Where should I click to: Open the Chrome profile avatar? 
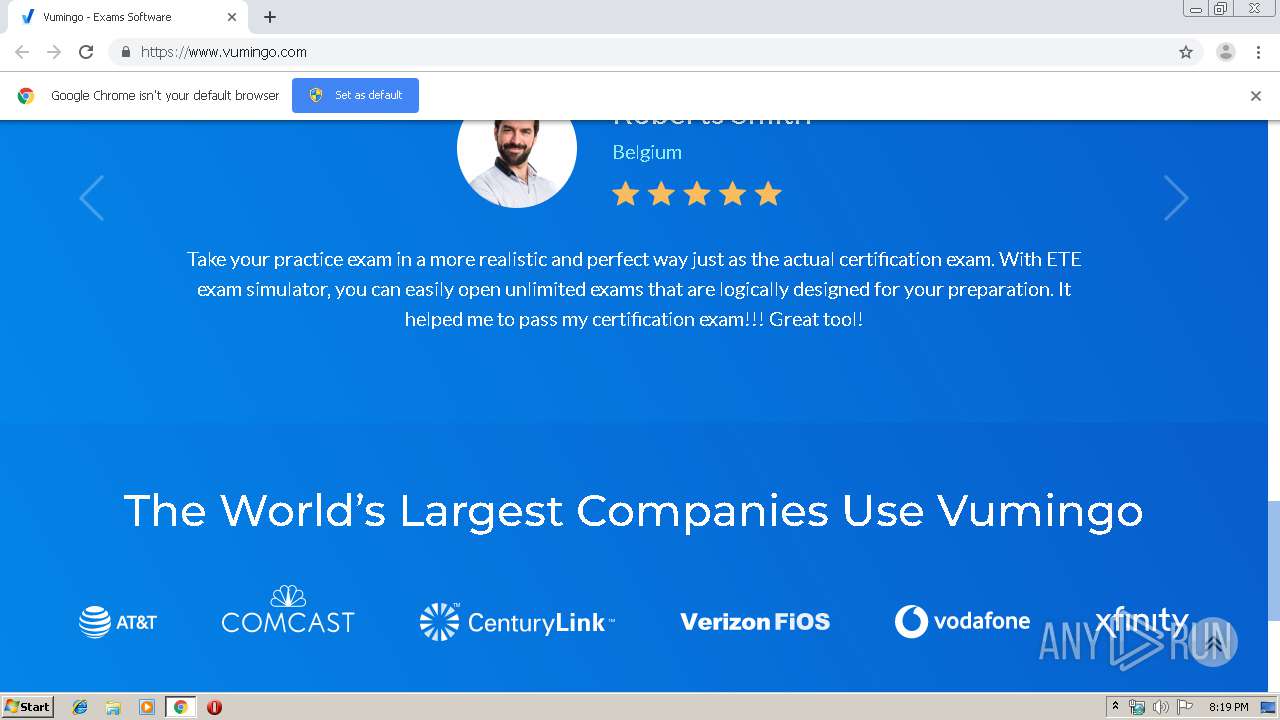point(1226,52)
